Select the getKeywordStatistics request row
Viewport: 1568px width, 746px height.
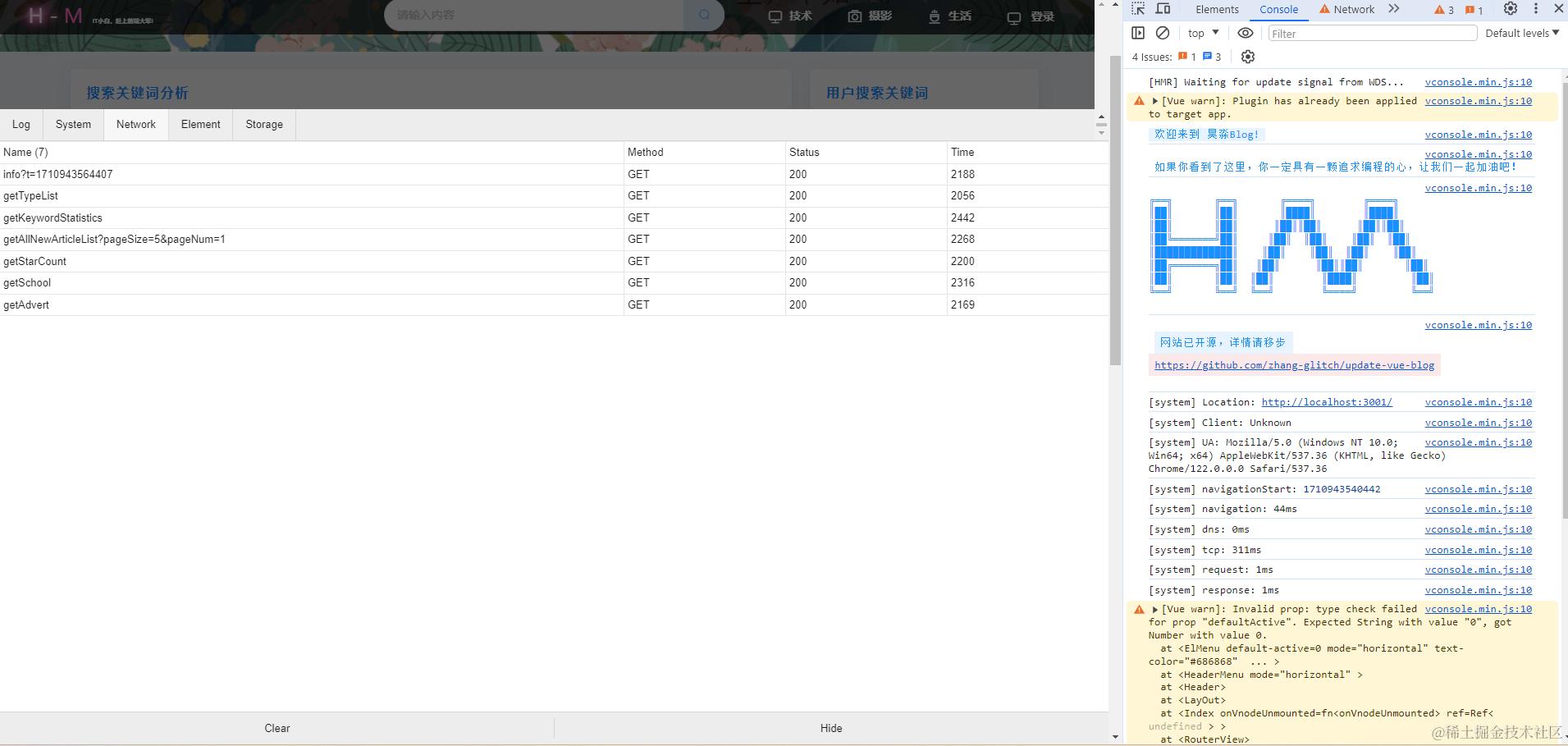554,217
